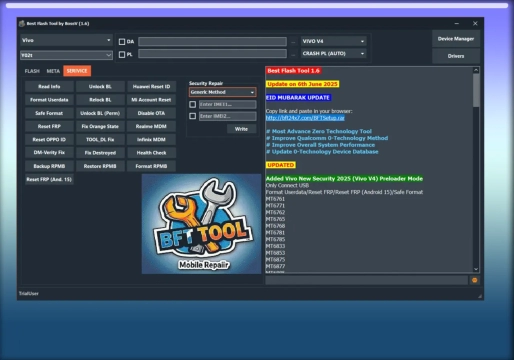Click the 'Best Flash Tool 1.6' heading
This screenshot has height=360, width=514.
[x=293, y=71]
